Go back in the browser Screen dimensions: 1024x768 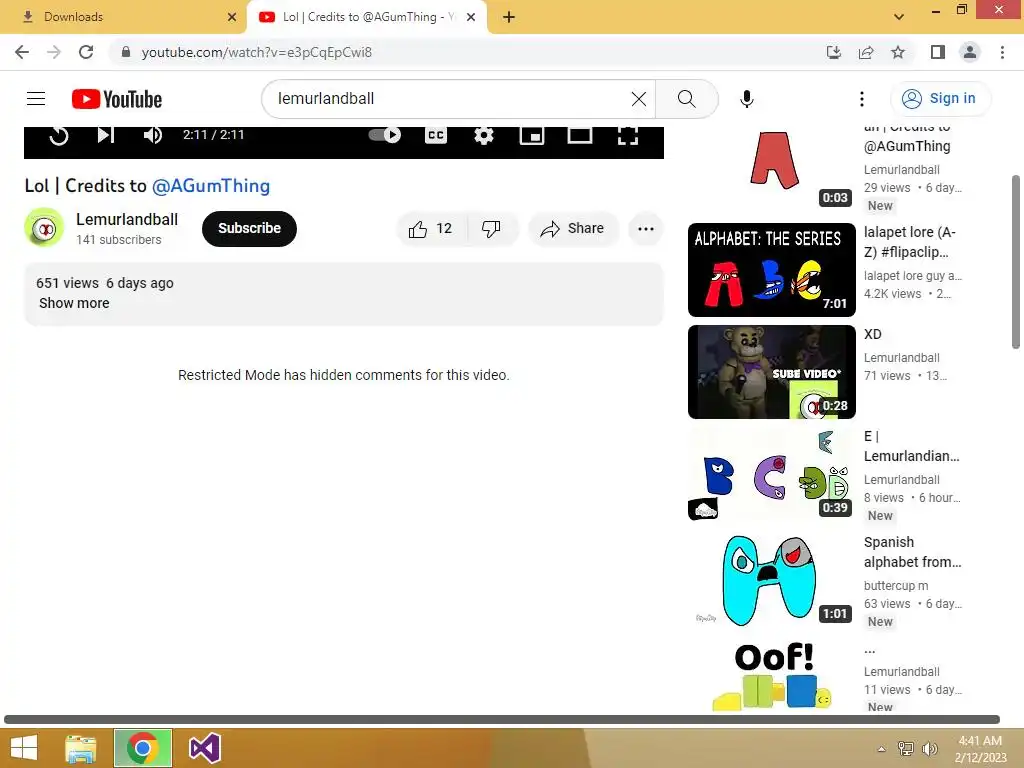click(x=22, y=52)
